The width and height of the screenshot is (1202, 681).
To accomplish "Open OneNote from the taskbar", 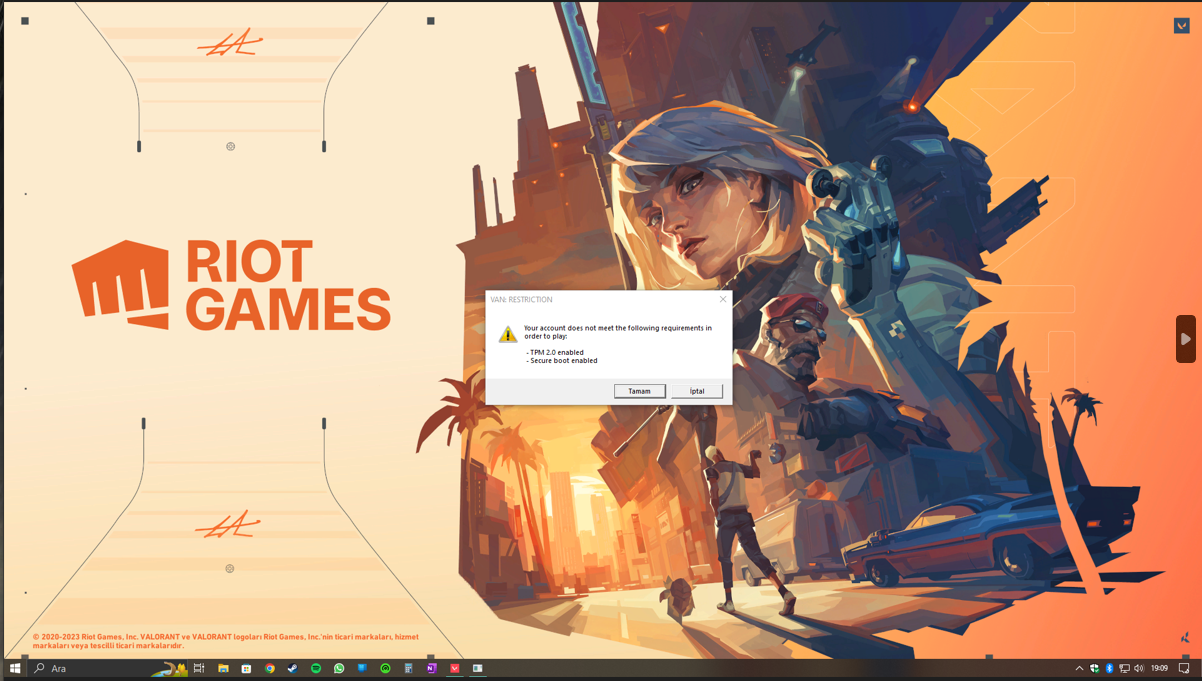I will [x=431, y=668].
